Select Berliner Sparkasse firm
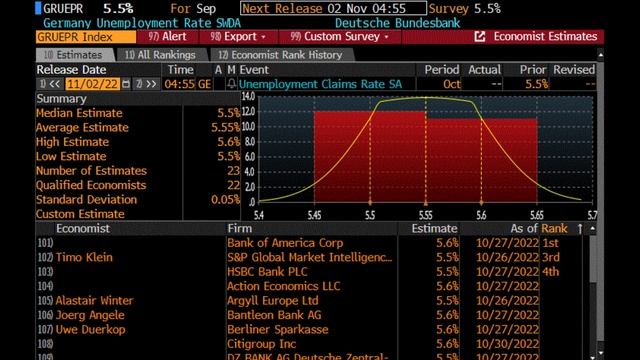The width and height of the screenshot is (640, 360). point(278,329)
